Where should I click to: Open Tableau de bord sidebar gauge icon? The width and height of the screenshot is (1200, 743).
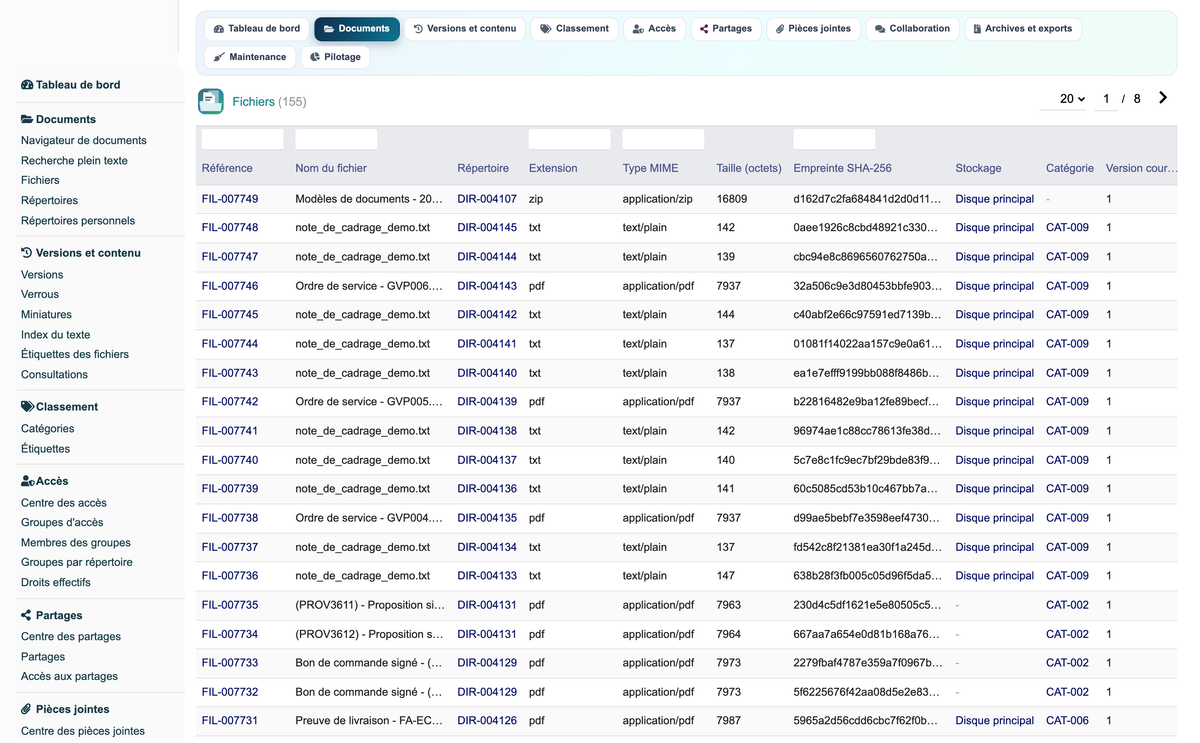(x=27, y=85)
